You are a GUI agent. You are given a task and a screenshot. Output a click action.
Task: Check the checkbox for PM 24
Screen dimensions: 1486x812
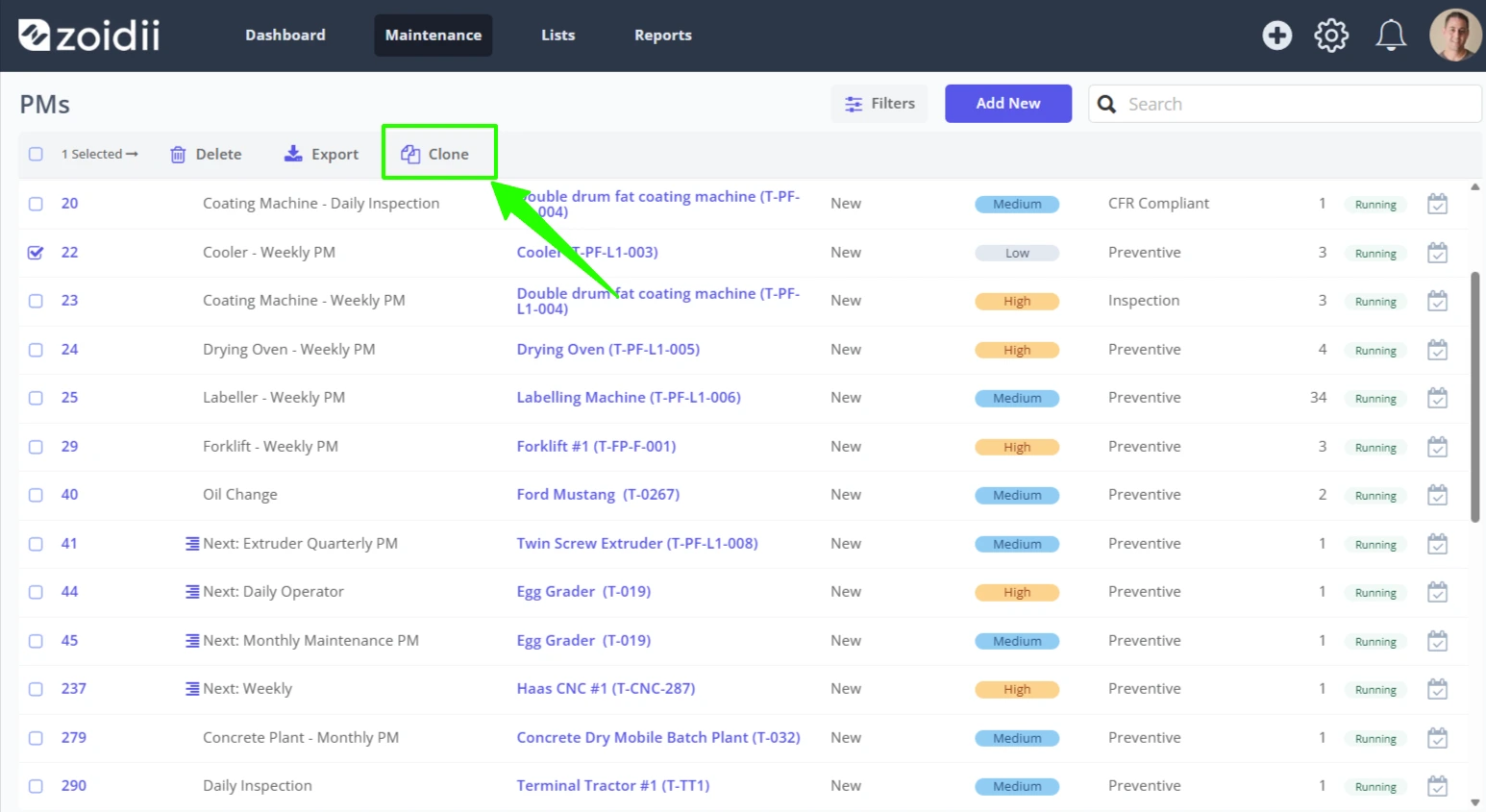point(36,350)
